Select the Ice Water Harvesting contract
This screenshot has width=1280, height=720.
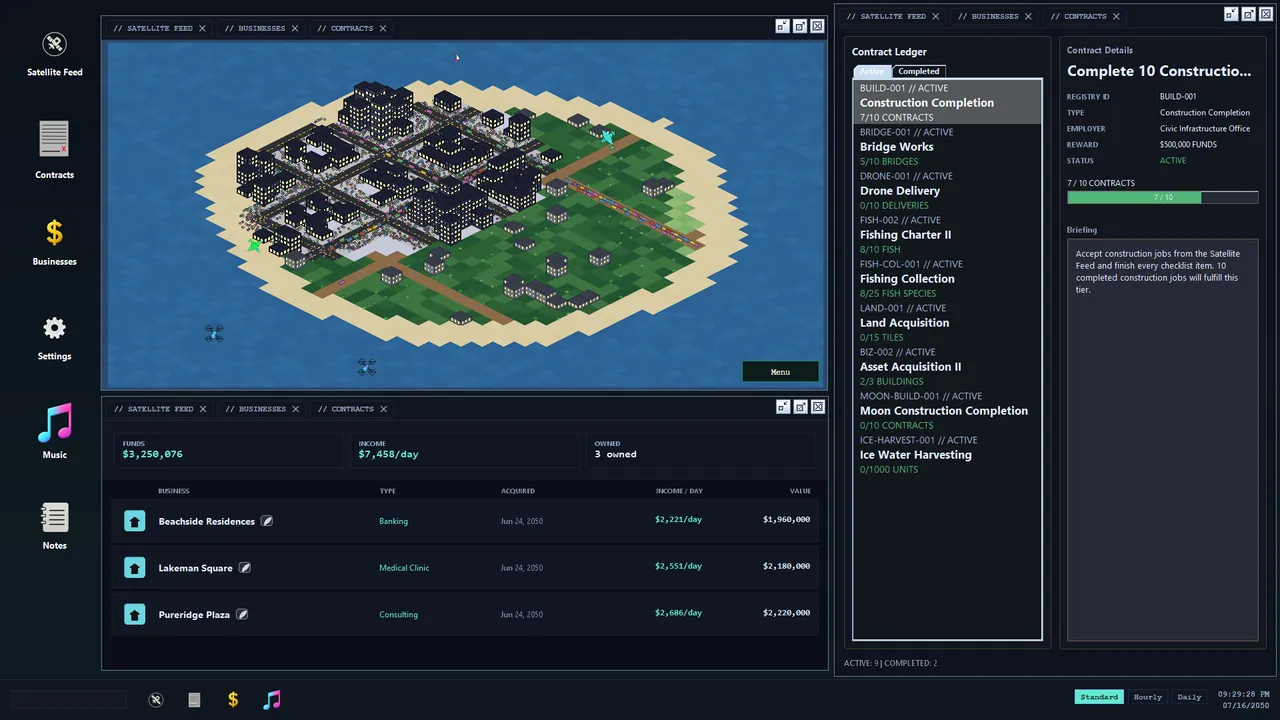click(947, 454)
